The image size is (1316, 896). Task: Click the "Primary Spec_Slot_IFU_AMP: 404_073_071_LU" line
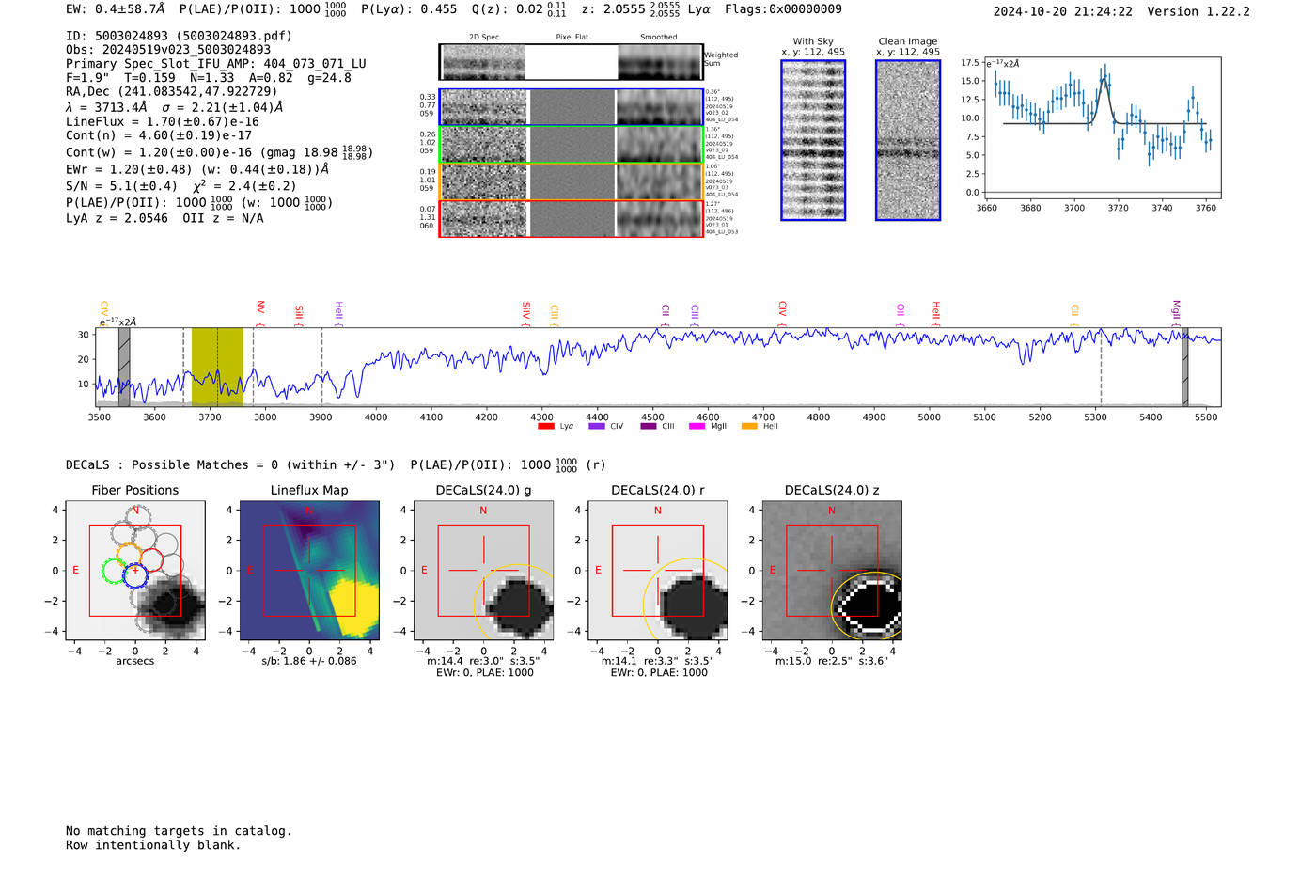click(x=216, y=64)
